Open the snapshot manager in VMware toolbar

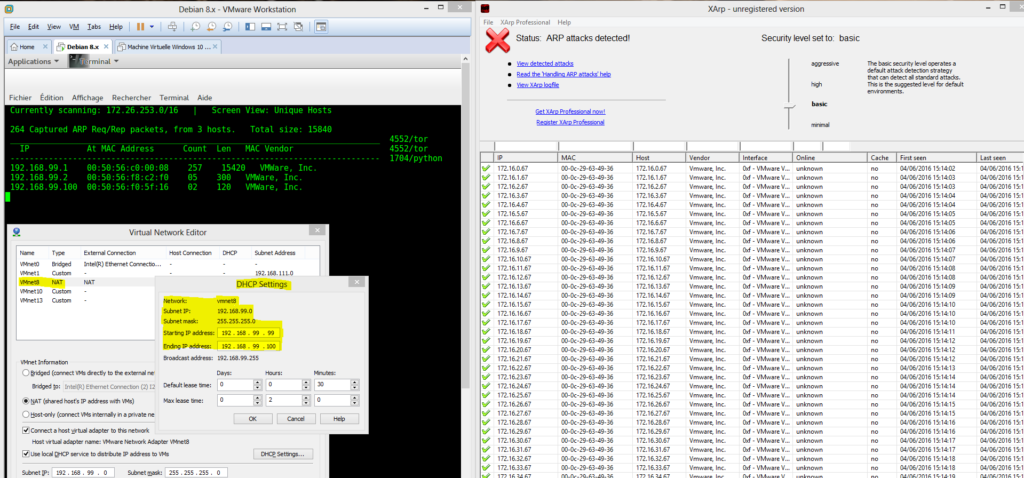pyautogui.click(x=227, y=27)
